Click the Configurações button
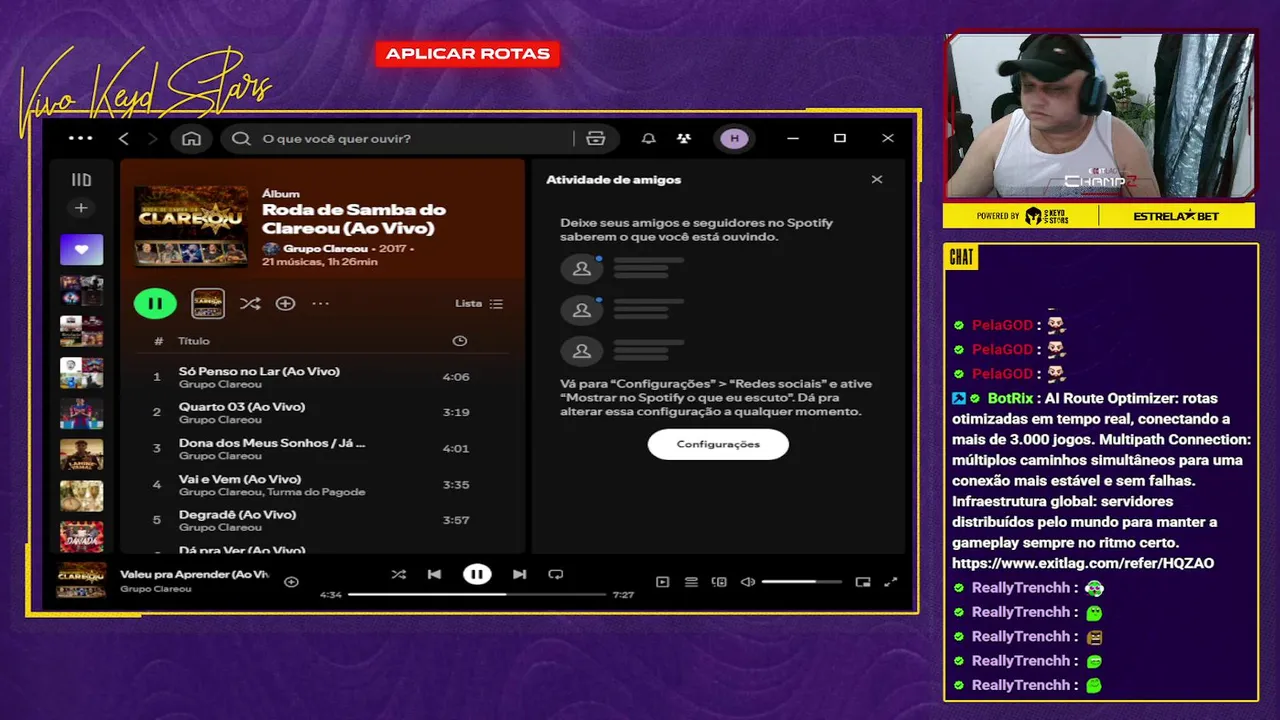The width and height of the screenshot is (1280, 720). tap(718, 444)
